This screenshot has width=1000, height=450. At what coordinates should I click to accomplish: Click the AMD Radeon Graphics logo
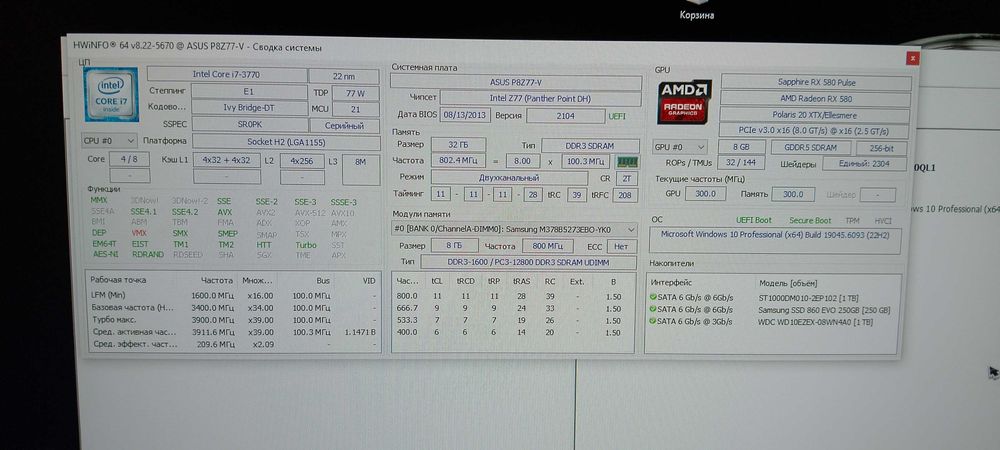(684, 102)
